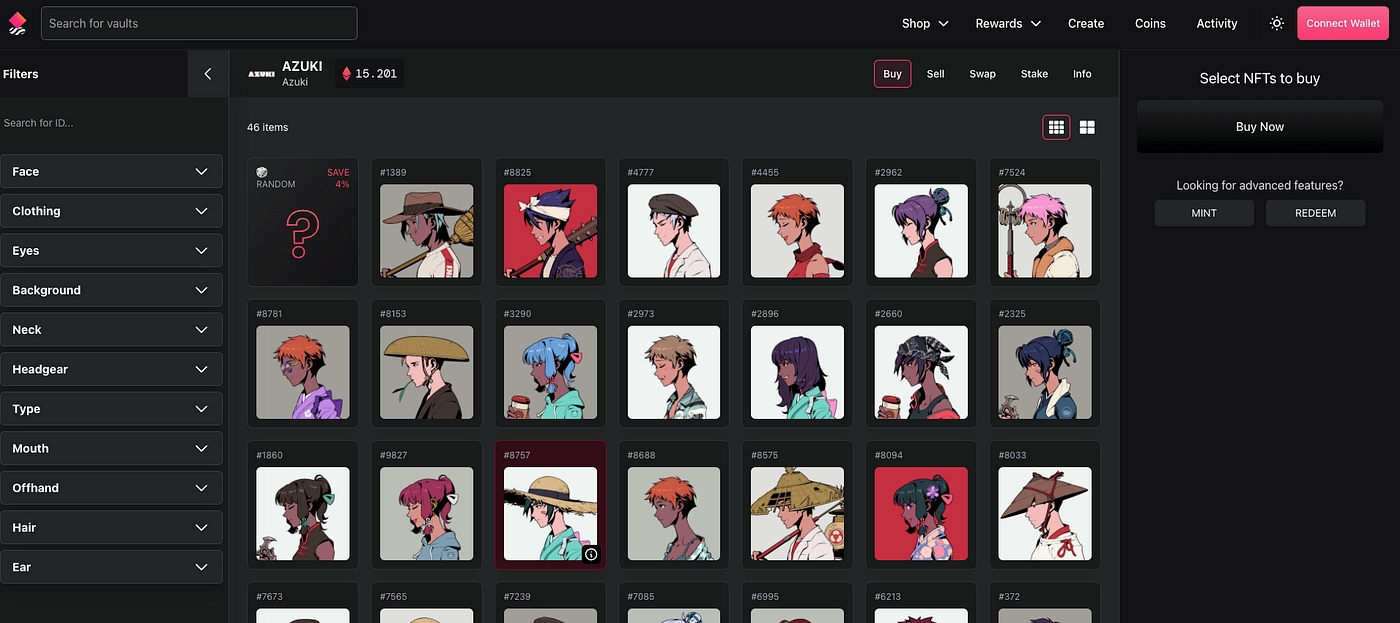
Task: Toggle the light/dark theme sun icon
Action: pyautogui.click(x=1276, y=23)
